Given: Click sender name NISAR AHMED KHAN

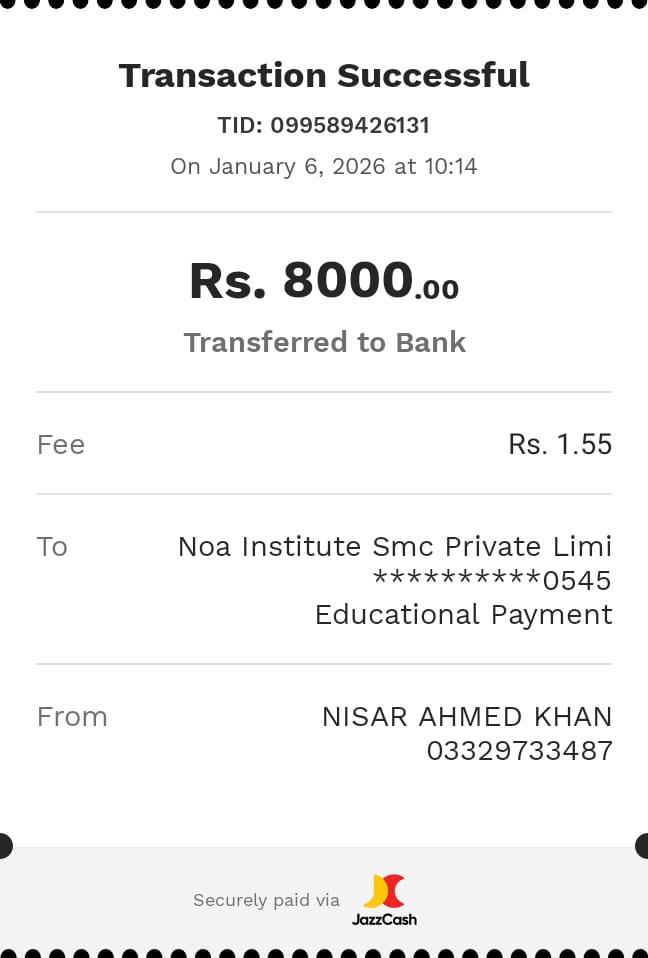Looking at the screenshot, I should tap(466, 717).
